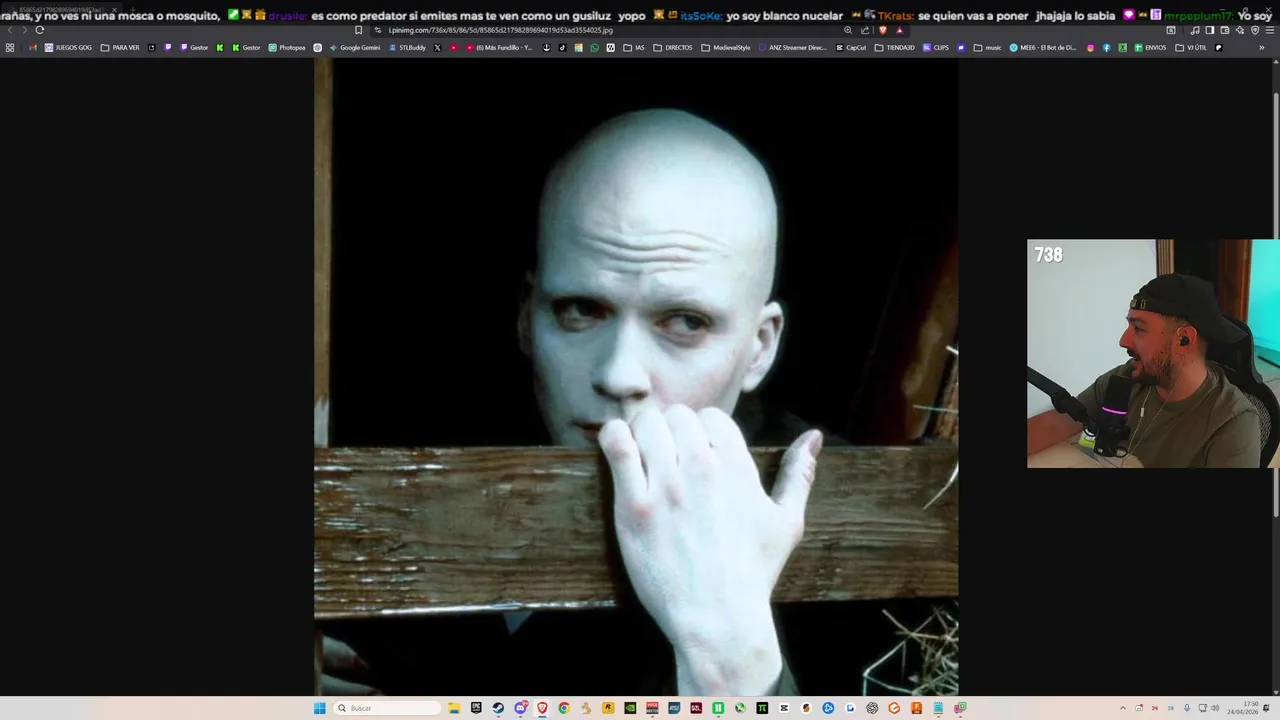Open Epic Games Launcher from taskbar
This screenshot has height=720, width=1280.
476,708
